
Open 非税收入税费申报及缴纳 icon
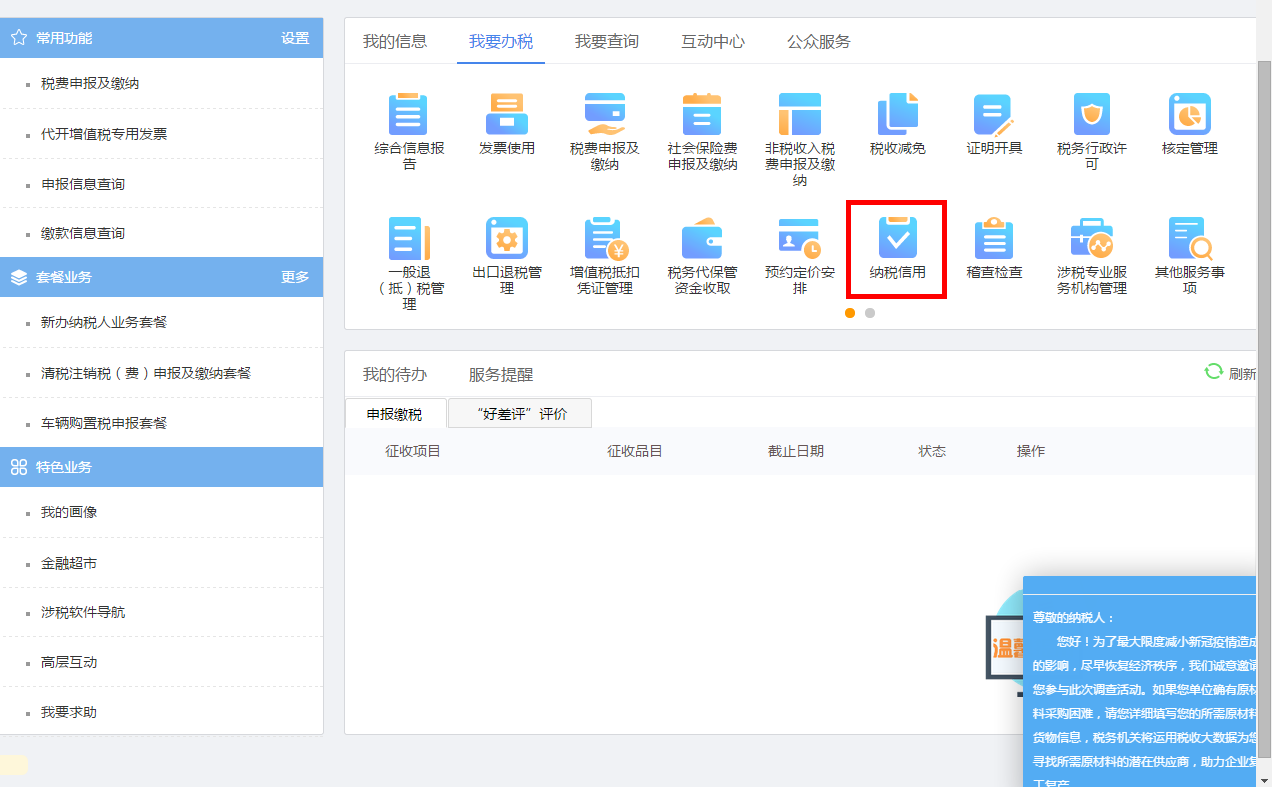click(800, 114)
